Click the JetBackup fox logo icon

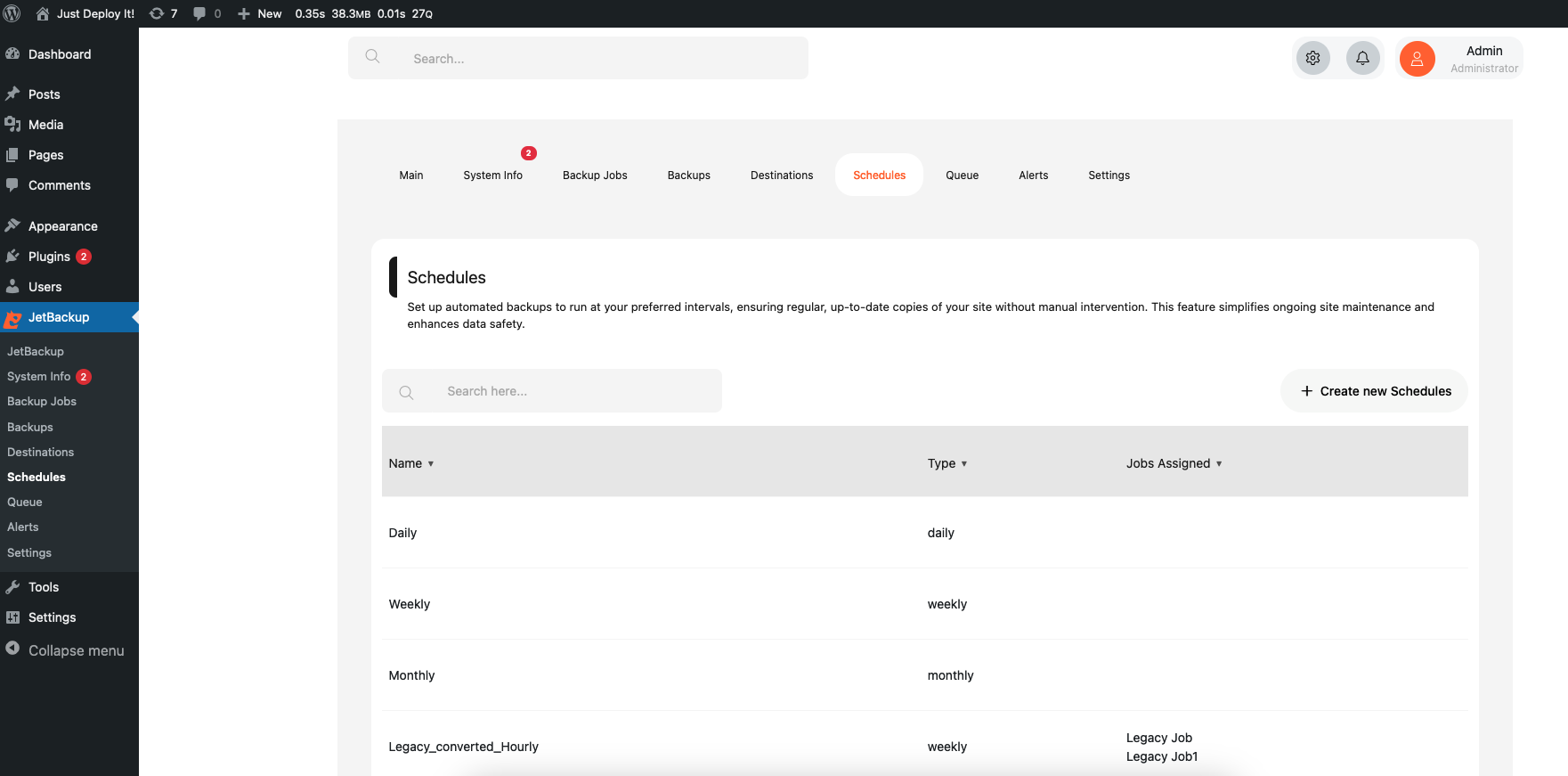click(12, 318)
